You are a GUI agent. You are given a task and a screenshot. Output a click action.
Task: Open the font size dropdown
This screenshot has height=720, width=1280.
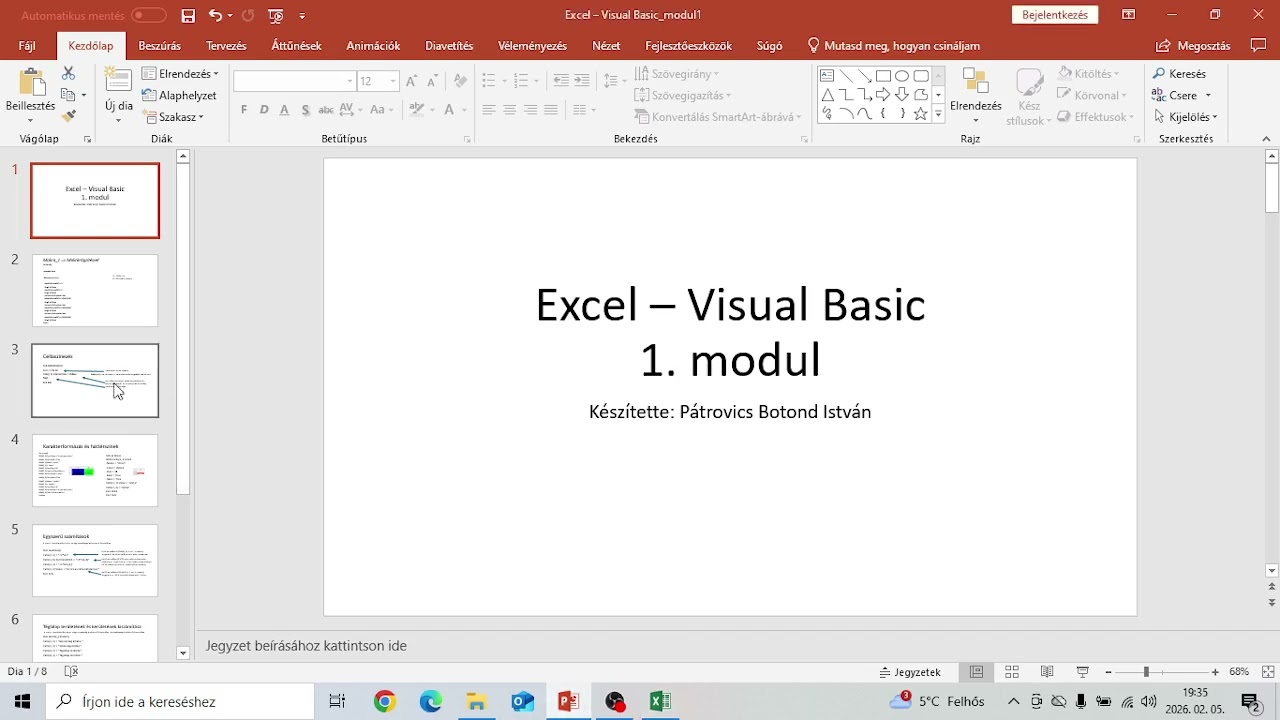click(x=393, y=81)
